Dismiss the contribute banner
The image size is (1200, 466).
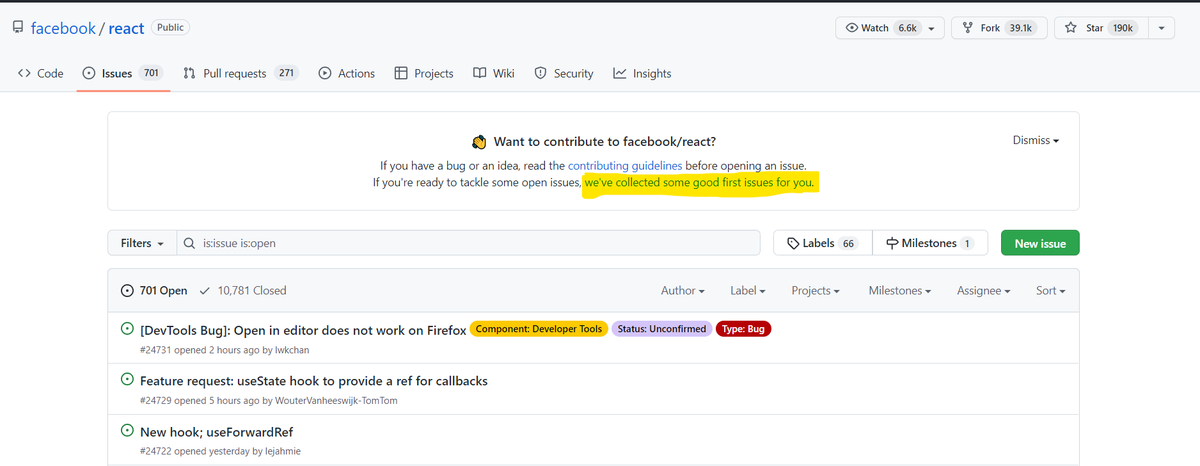(x=1036, y=140)
